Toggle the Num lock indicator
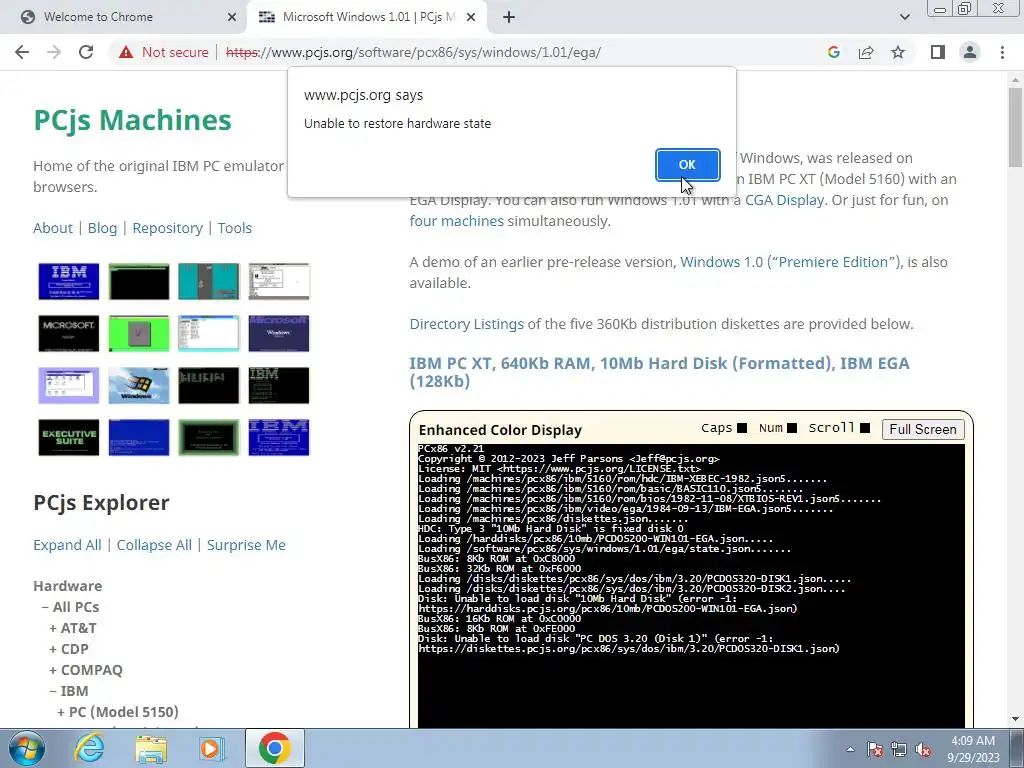Viewport: 1024px width, 768px height. pyautogui.click(x=792, y=428)
